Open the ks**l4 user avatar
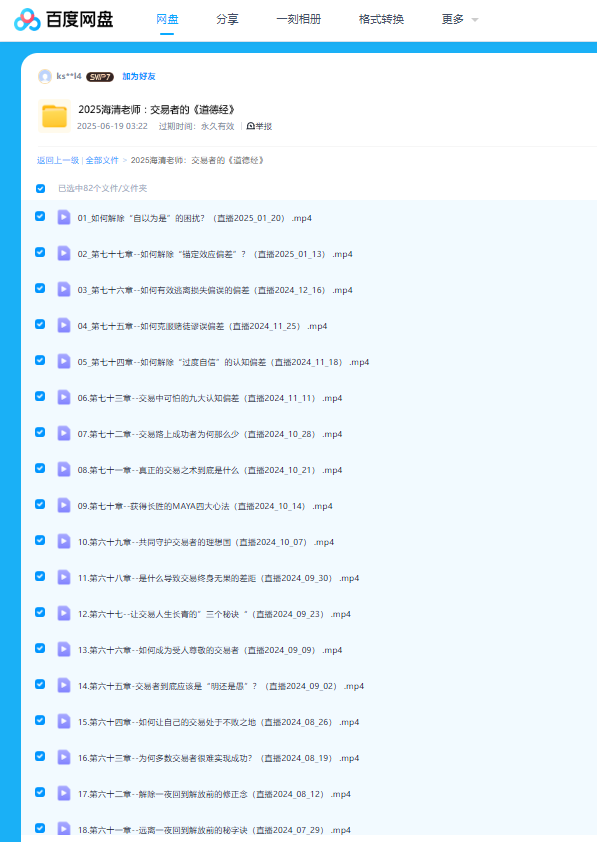Image resolution: width=597 pixels, height=842 pixels. [45, 77]
